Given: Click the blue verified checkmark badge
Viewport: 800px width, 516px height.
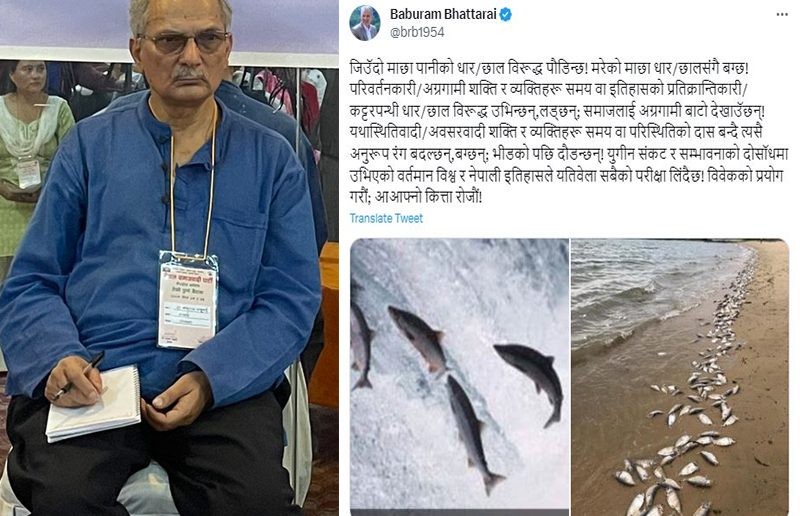Looking at the screenshot, I should pos(506,15).
